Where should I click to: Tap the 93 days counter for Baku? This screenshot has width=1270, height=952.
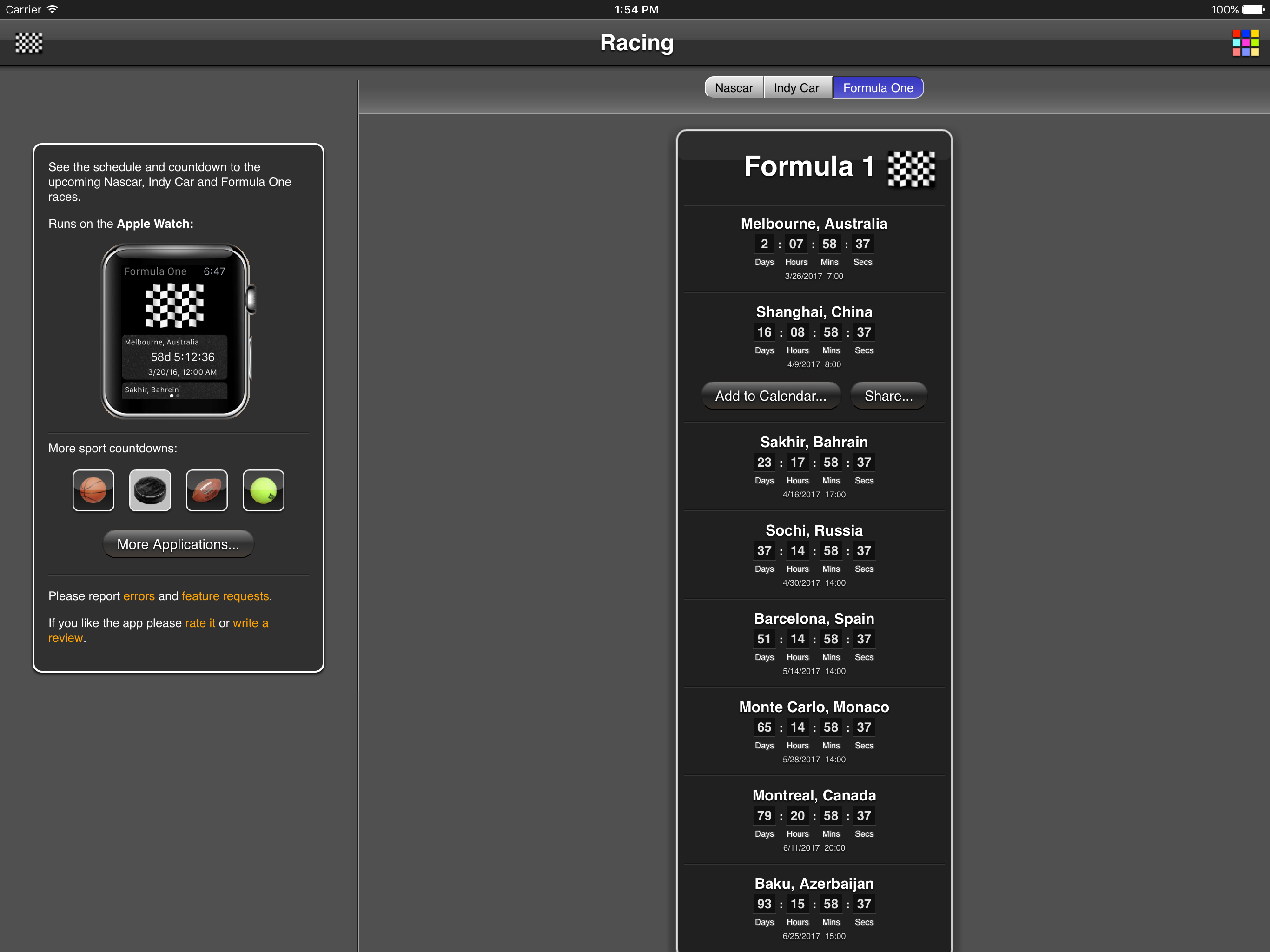click(764, 904)
